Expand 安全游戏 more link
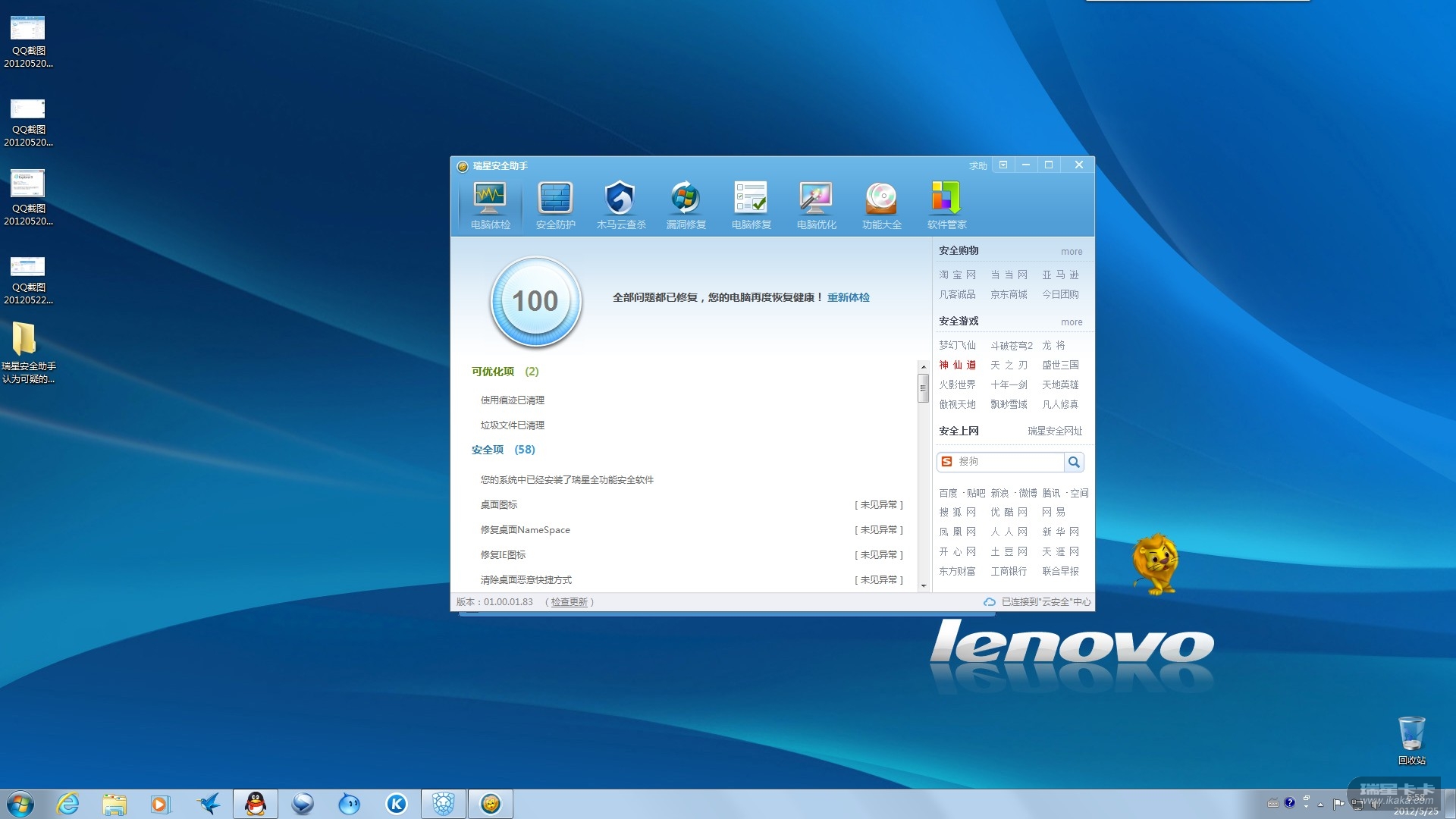 pyautogui.click(x=1071, y=322)
